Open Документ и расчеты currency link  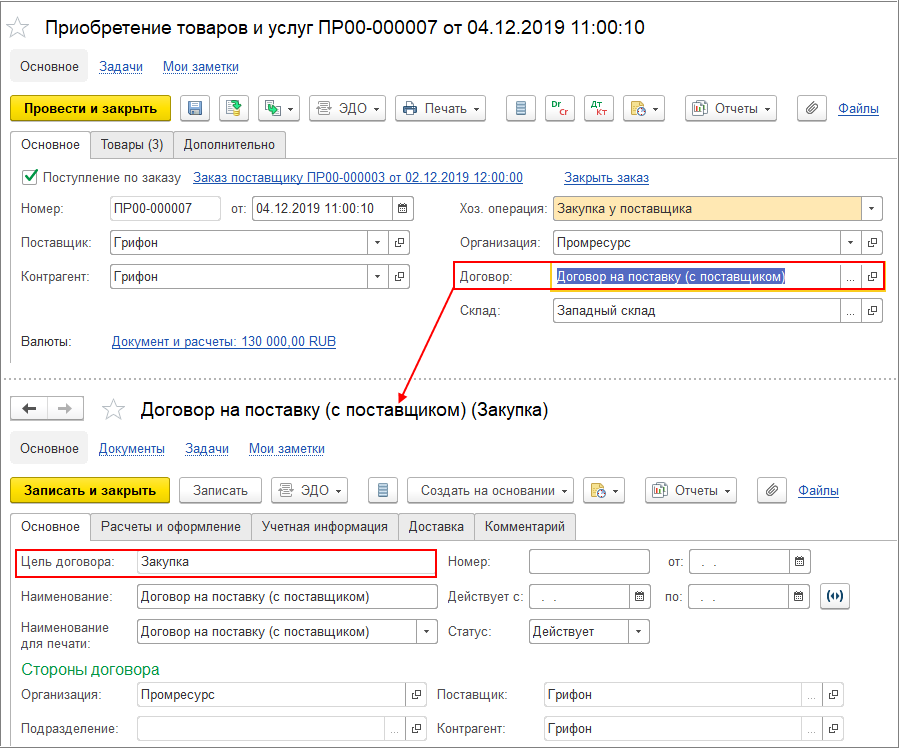[x=224, y=342]
